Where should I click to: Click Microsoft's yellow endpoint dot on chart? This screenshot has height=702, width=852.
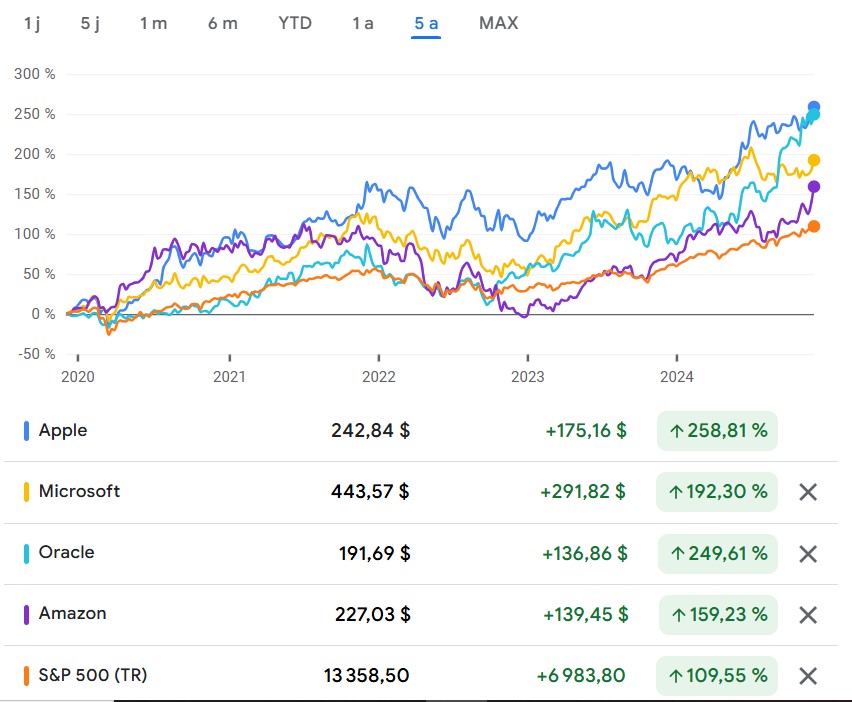(813, 160)
